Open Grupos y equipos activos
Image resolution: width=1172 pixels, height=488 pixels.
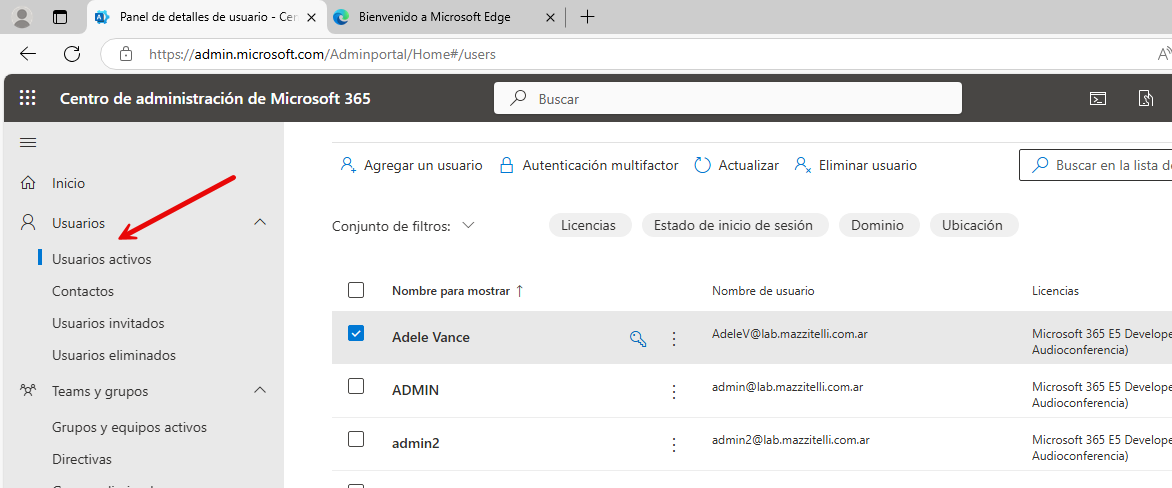(x=129, y=427)
